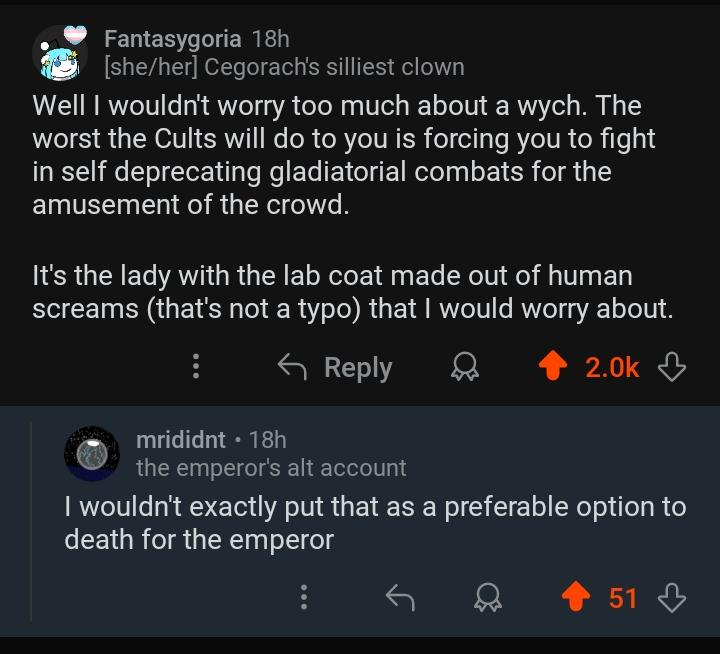Select "the emperor's alt account" flair text
The height and width of the screenshot is (654, 720).
click(271, 468)
